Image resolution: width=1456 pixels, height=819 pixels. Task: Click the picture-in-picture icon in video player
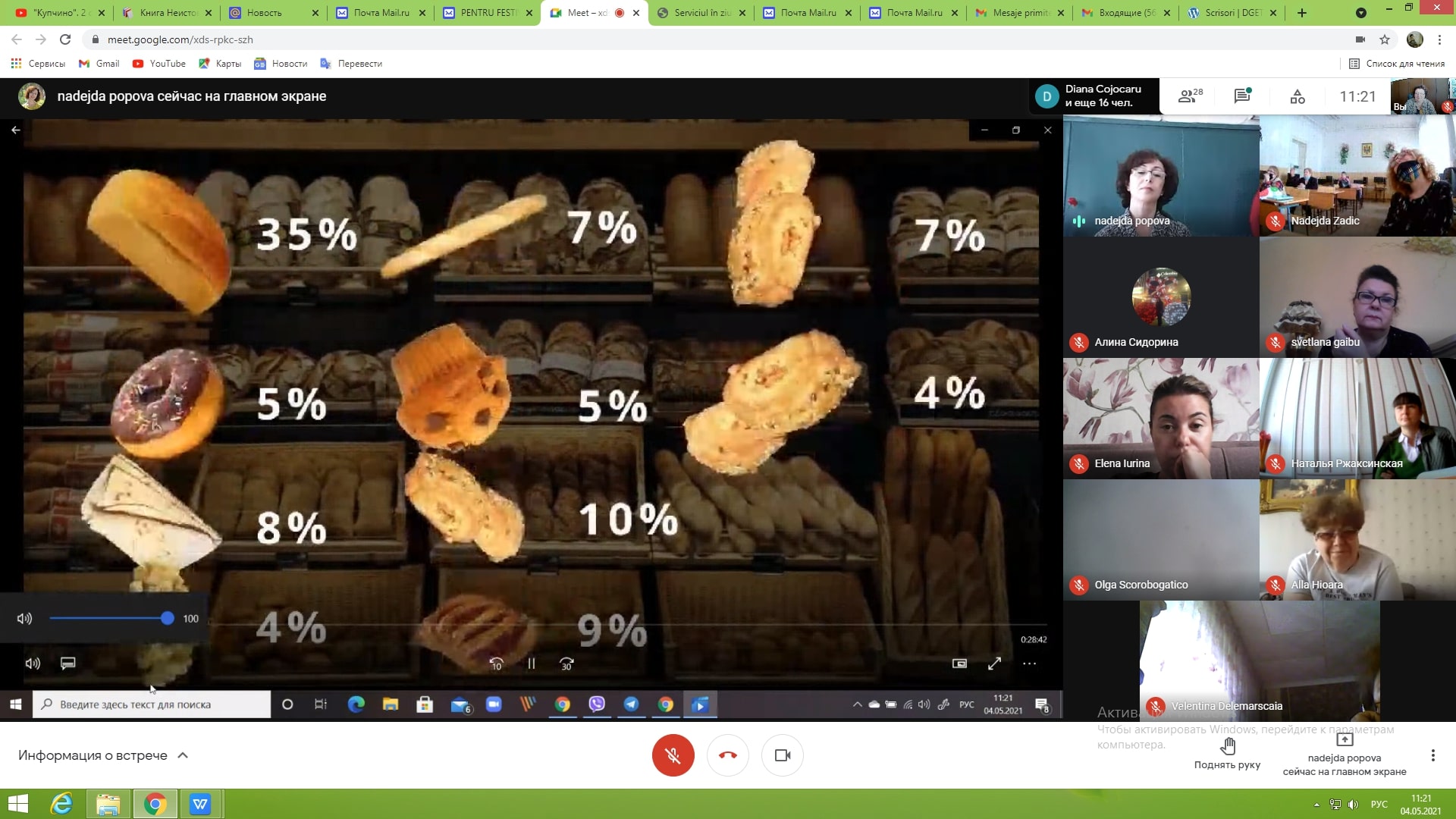pos(959,664)
